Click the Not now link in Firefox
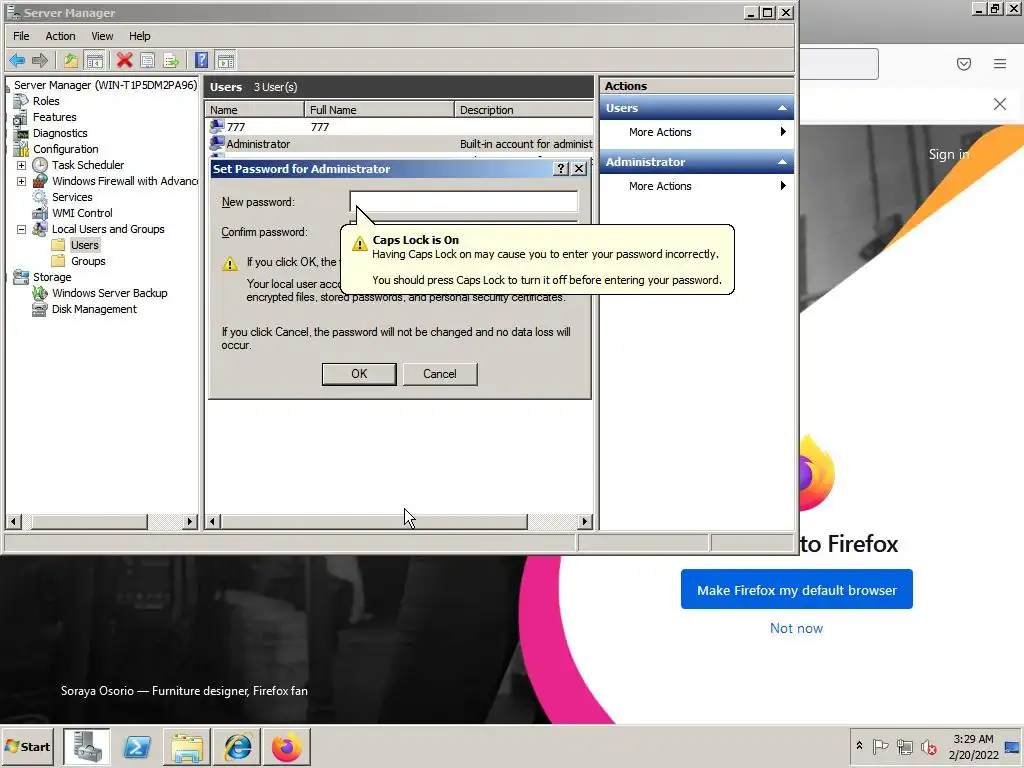Viewport: 1024px width, 768px height. [796, 628]
